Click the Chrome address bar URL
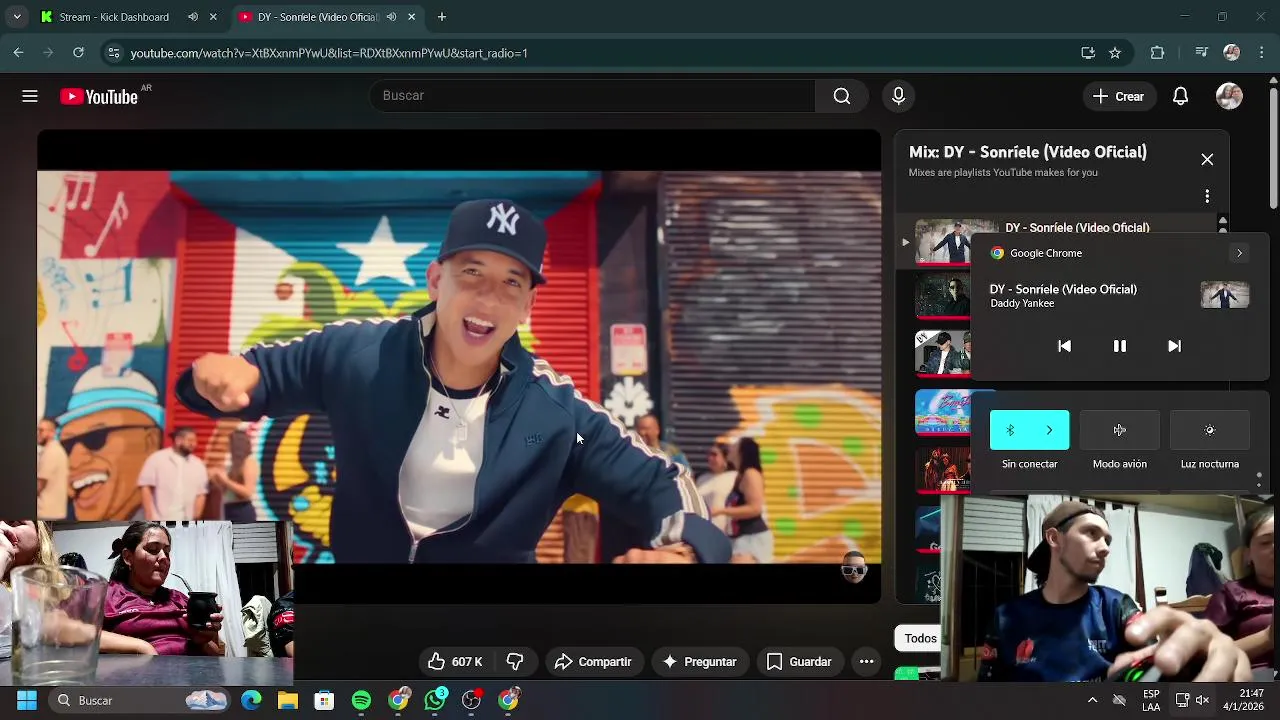Screen dimensions: 1280x720 tap(329, 53)
